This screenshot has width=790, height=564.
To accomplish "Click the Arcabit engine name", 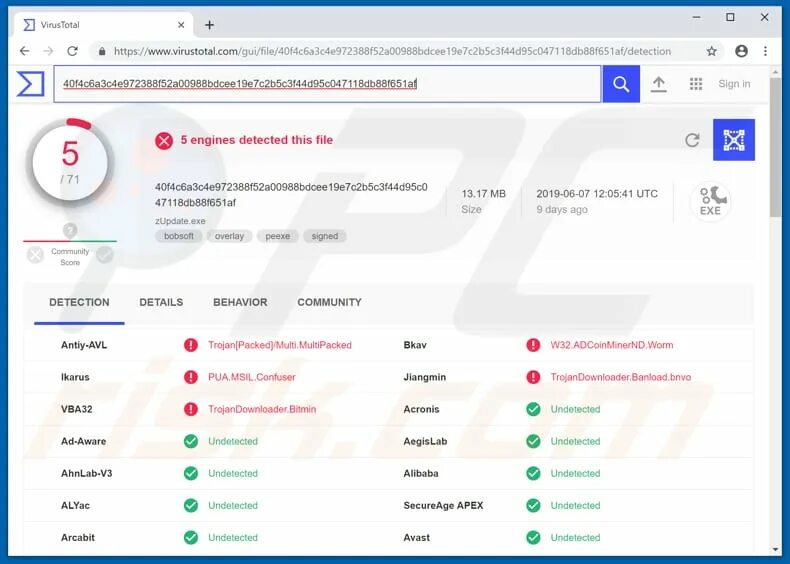I will [x=78, y=537].
